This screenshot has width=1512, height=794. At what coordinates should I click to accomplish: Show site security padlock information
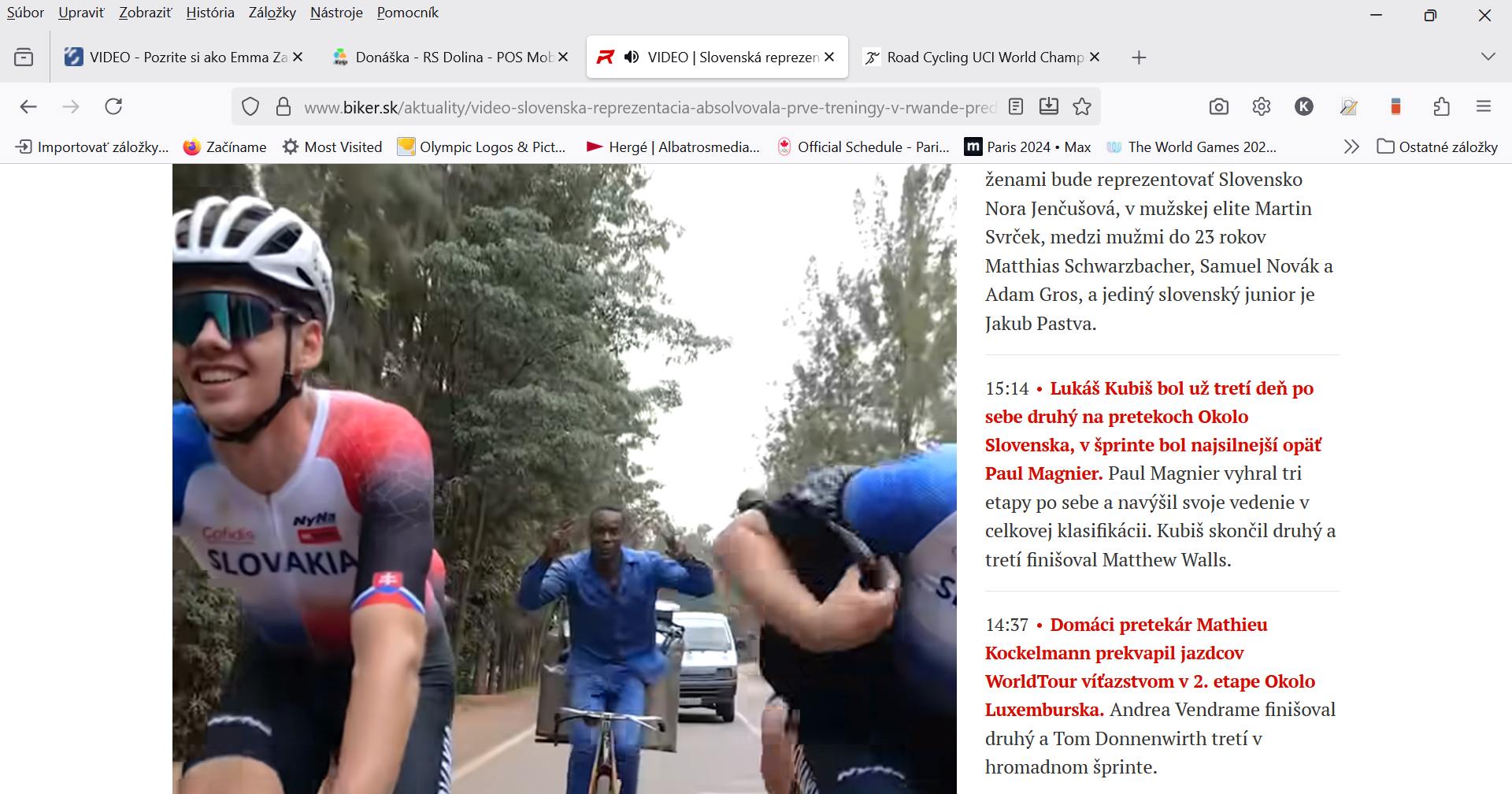(283, 106)
